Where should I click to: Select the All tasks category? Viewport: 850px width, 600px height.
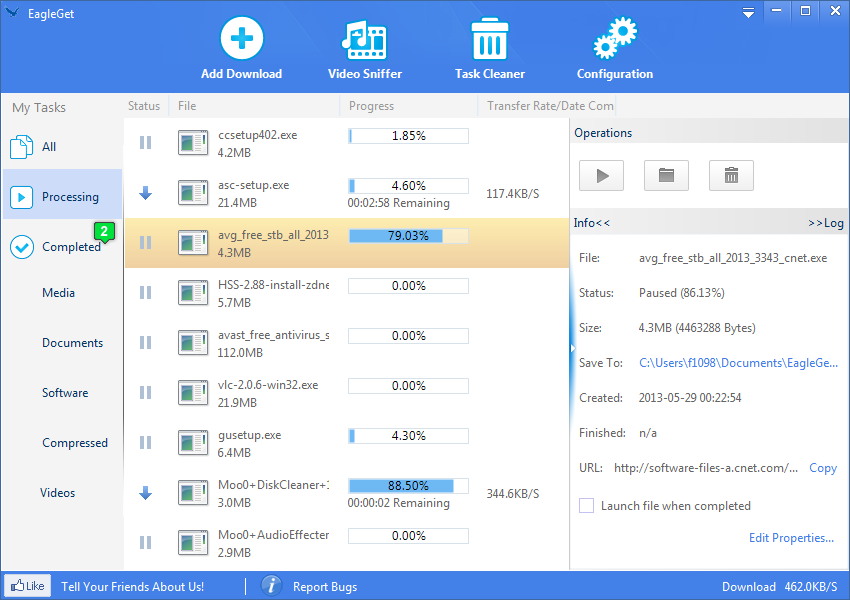48,147
